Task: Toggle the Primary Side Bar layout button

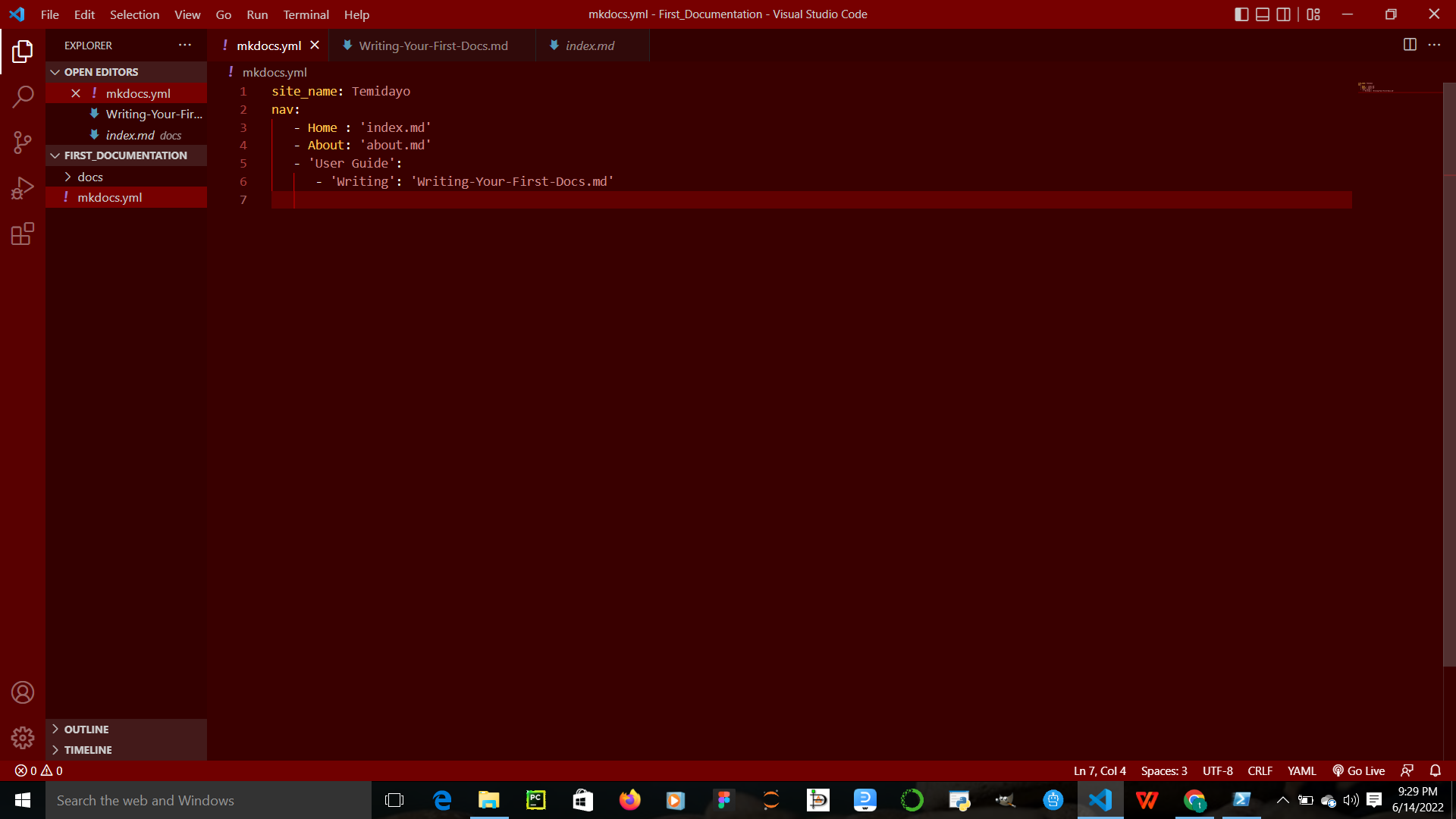Action: [1241, 14]
